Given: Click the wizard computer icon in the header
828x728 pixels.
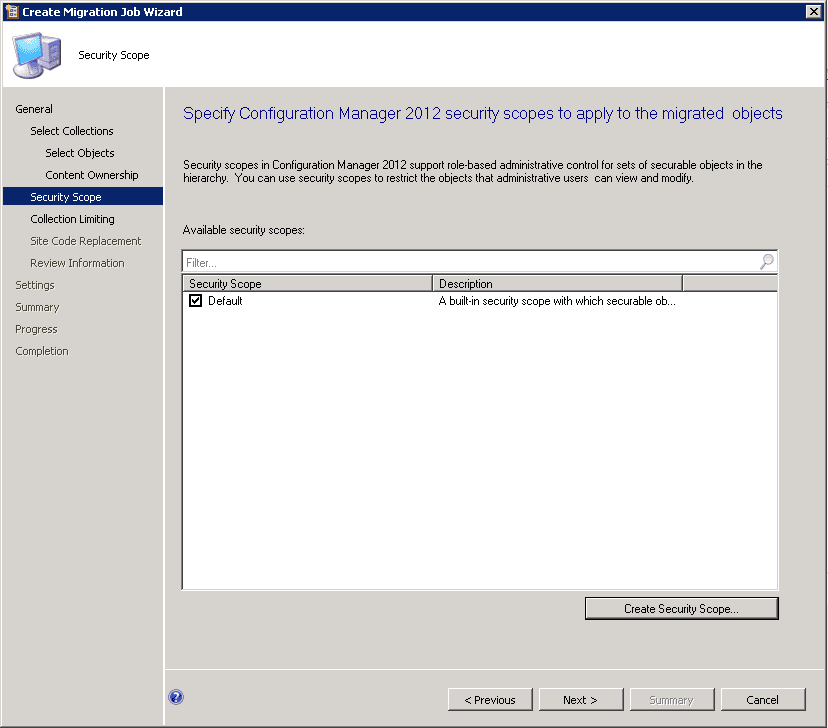Looking at the screenshot, I should [x=37, y=55].
